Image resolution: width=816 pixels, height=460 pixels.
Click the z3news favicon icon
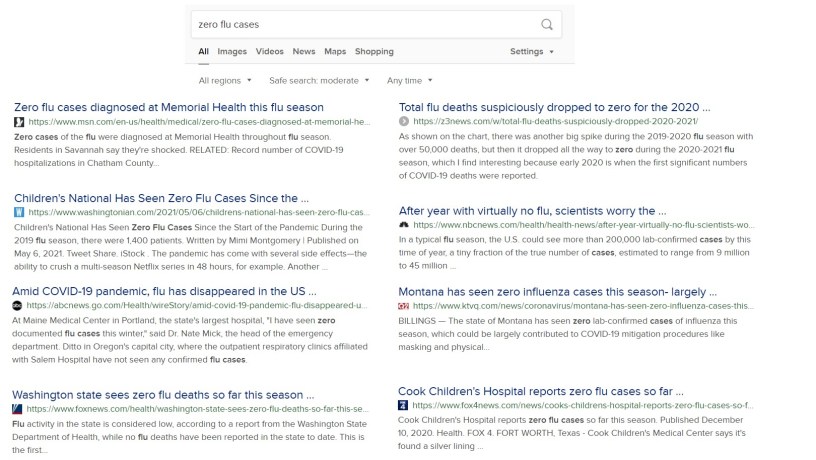pyautogui.click(x=403, y=120)
